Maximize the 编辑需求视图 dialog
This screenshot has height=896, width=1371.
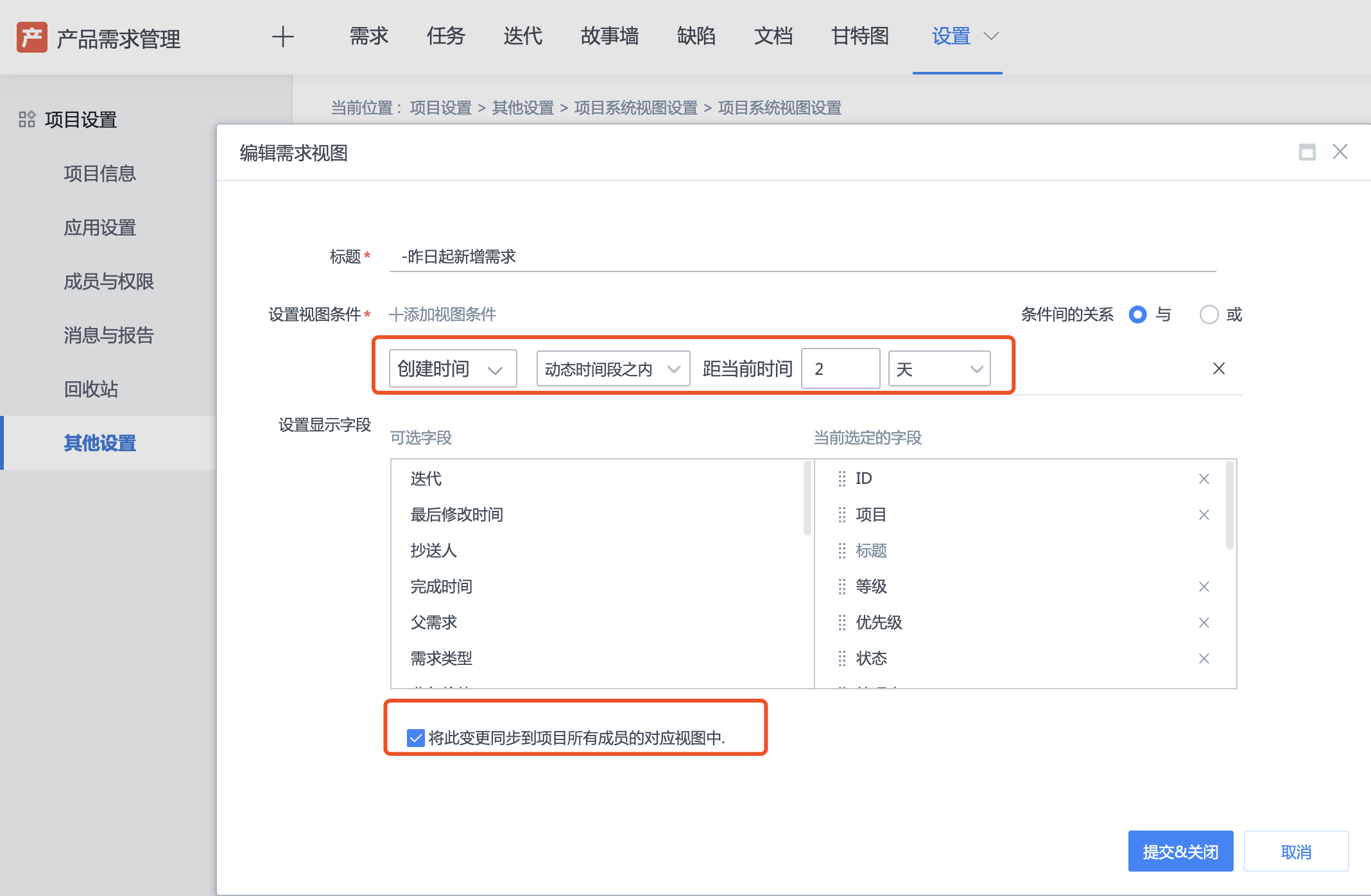pos(1307,152)
